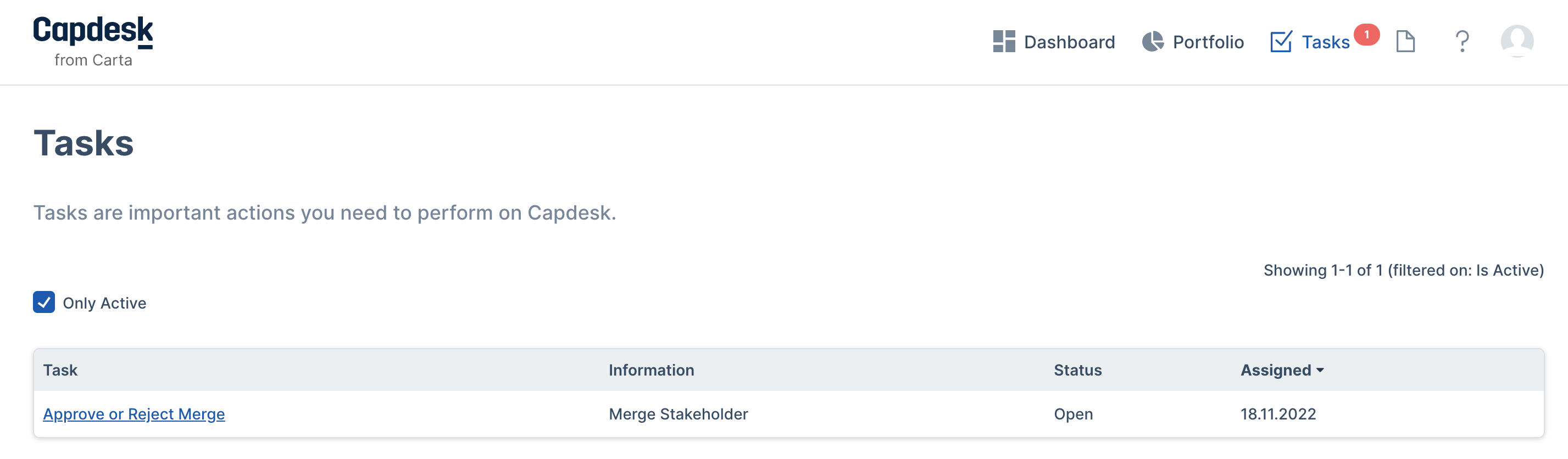Click the Dashboard grid icon
The image size is (1568, 459).
click(1004, 42)
